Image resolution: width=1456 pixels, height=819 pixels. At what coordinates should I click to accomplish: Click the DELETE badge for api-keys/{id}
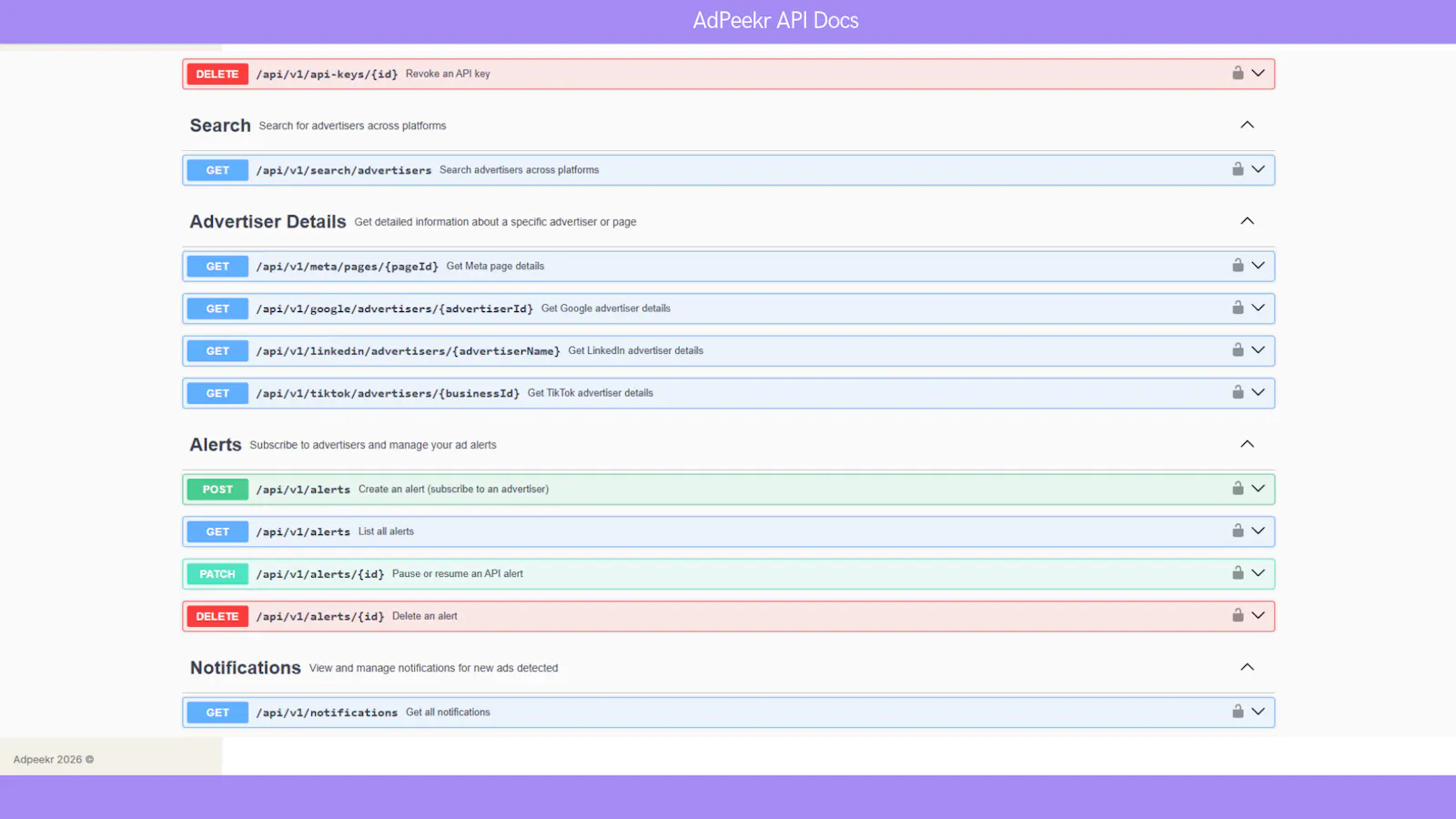tap(217, 74)
